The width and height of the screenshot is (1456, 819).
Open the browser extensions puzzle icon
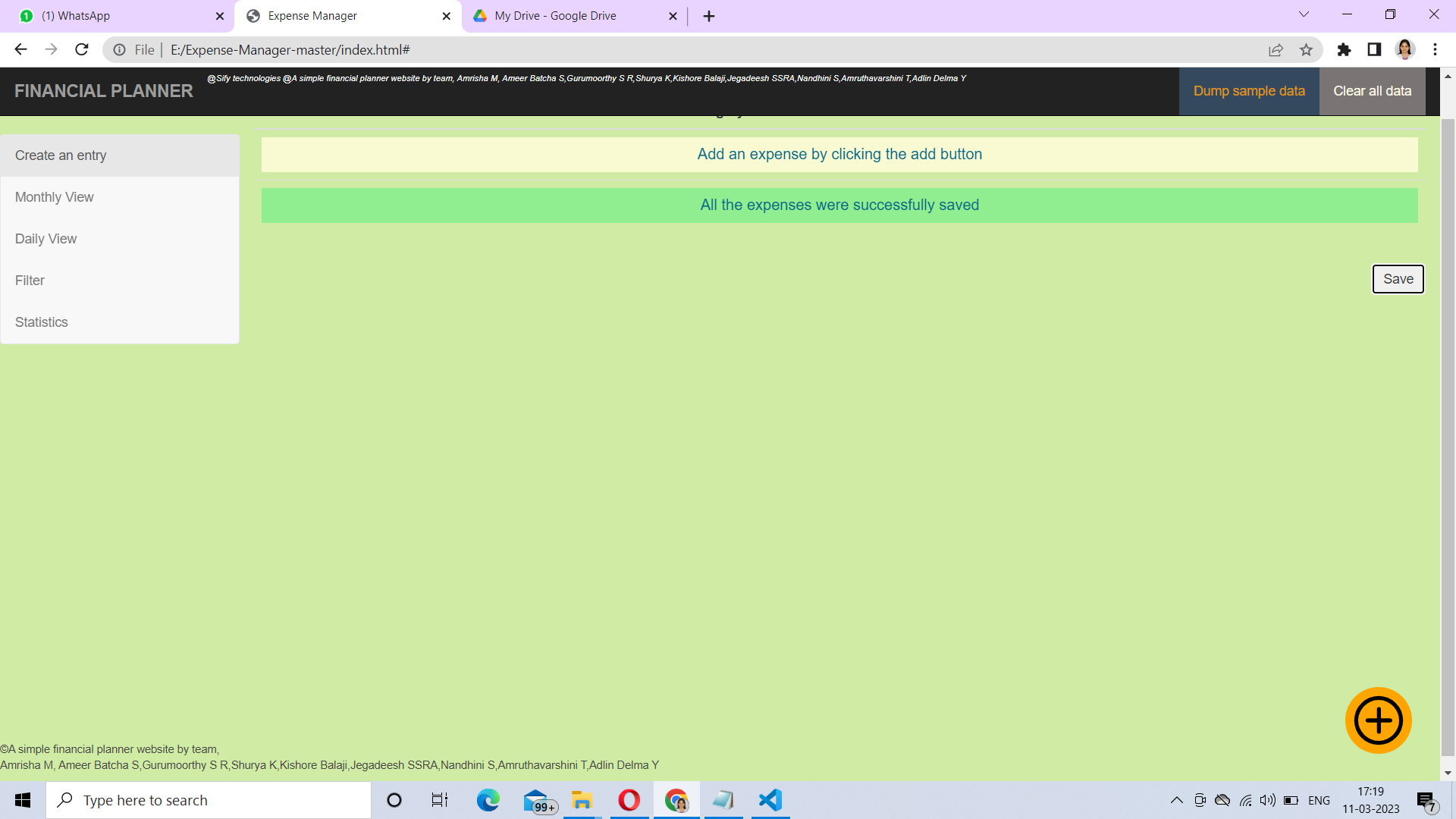click(x=1344, y=50)
